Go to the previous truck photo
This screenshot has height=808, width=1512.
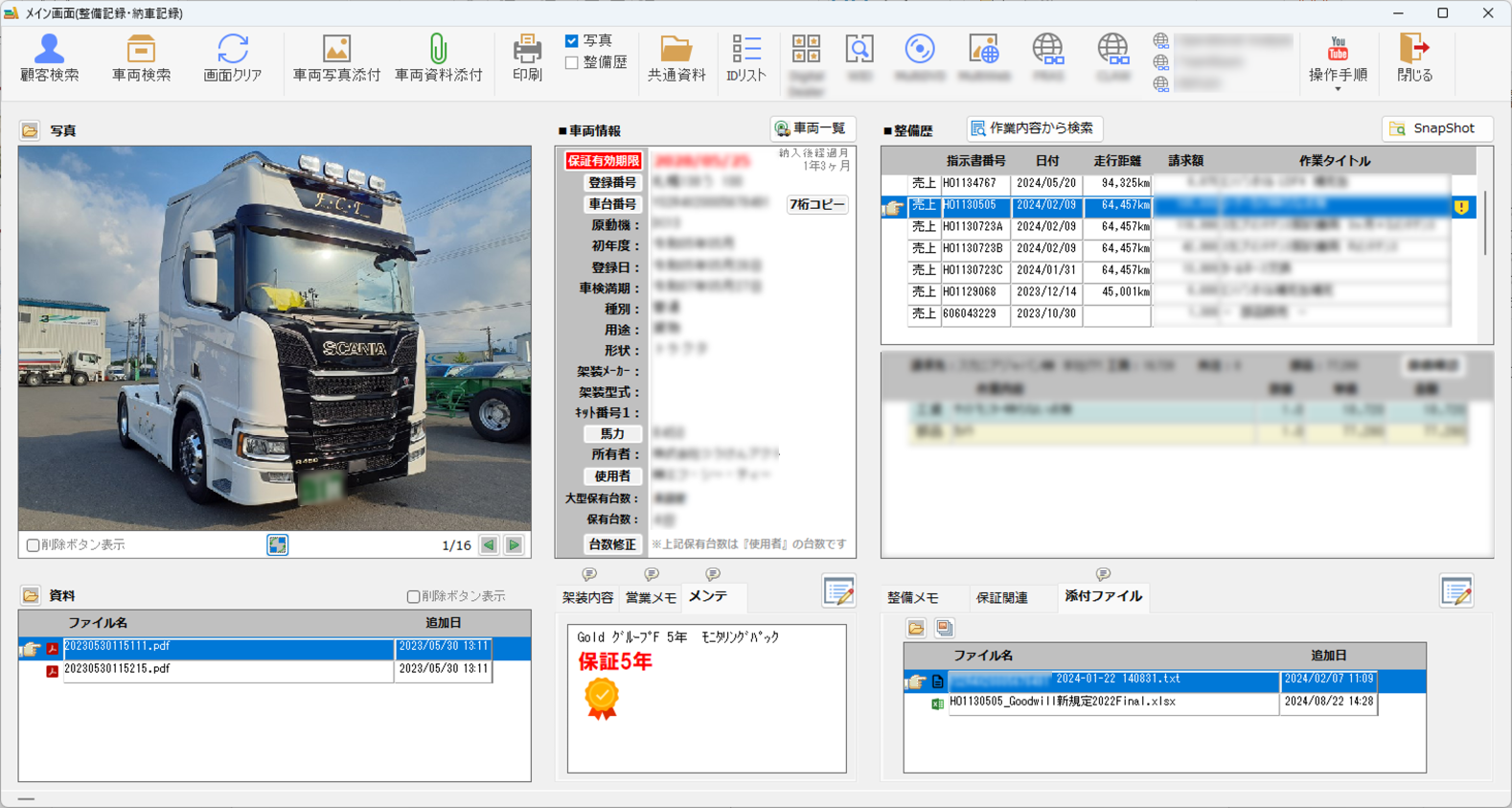click(x=490, y=545)
